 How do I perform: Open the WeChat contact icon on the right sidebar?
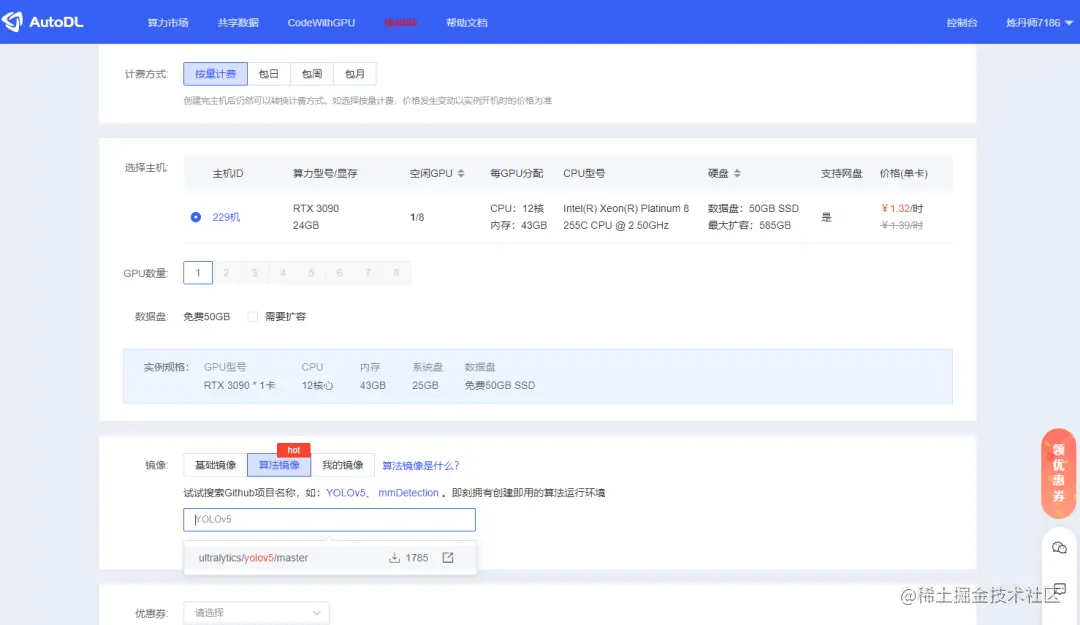(x=1058, y=547)
